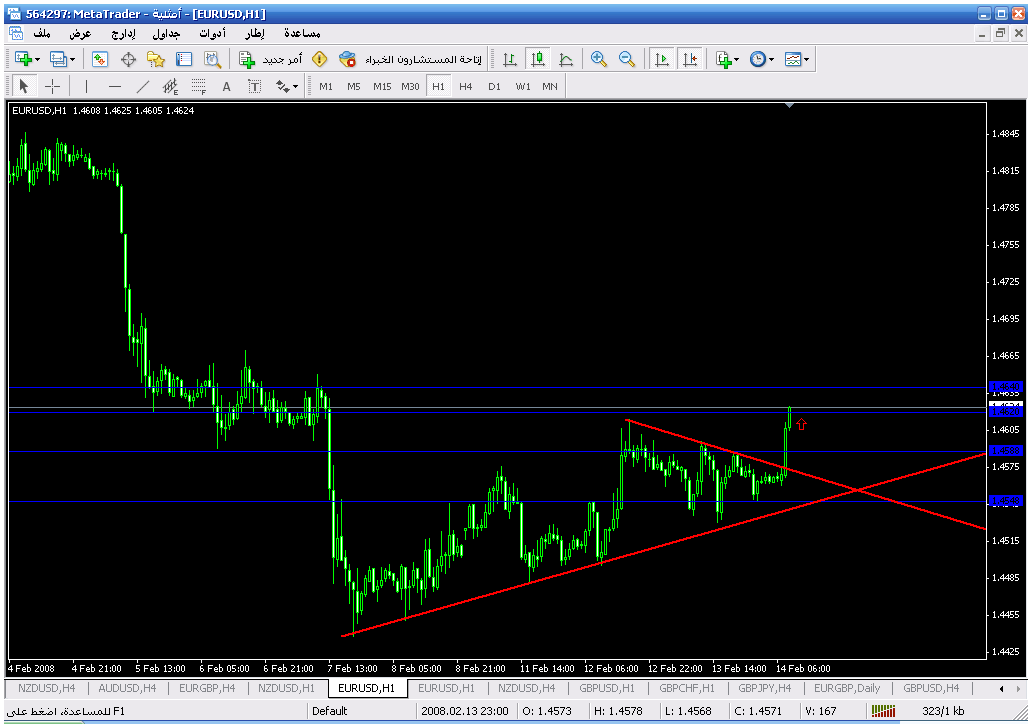Insert a text label with the T tool
This screenshot has width=1032, height=724.
(255, 86)
